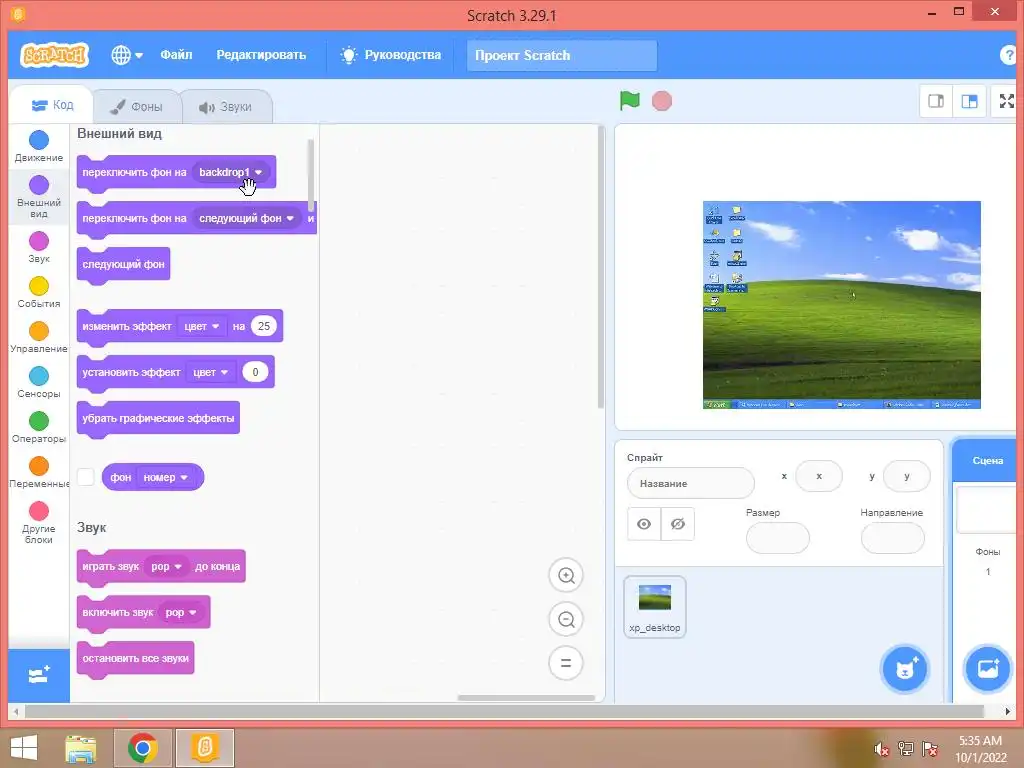Click the sprite x coordinate field
1024x768 pixels.
tap(819, 476)
